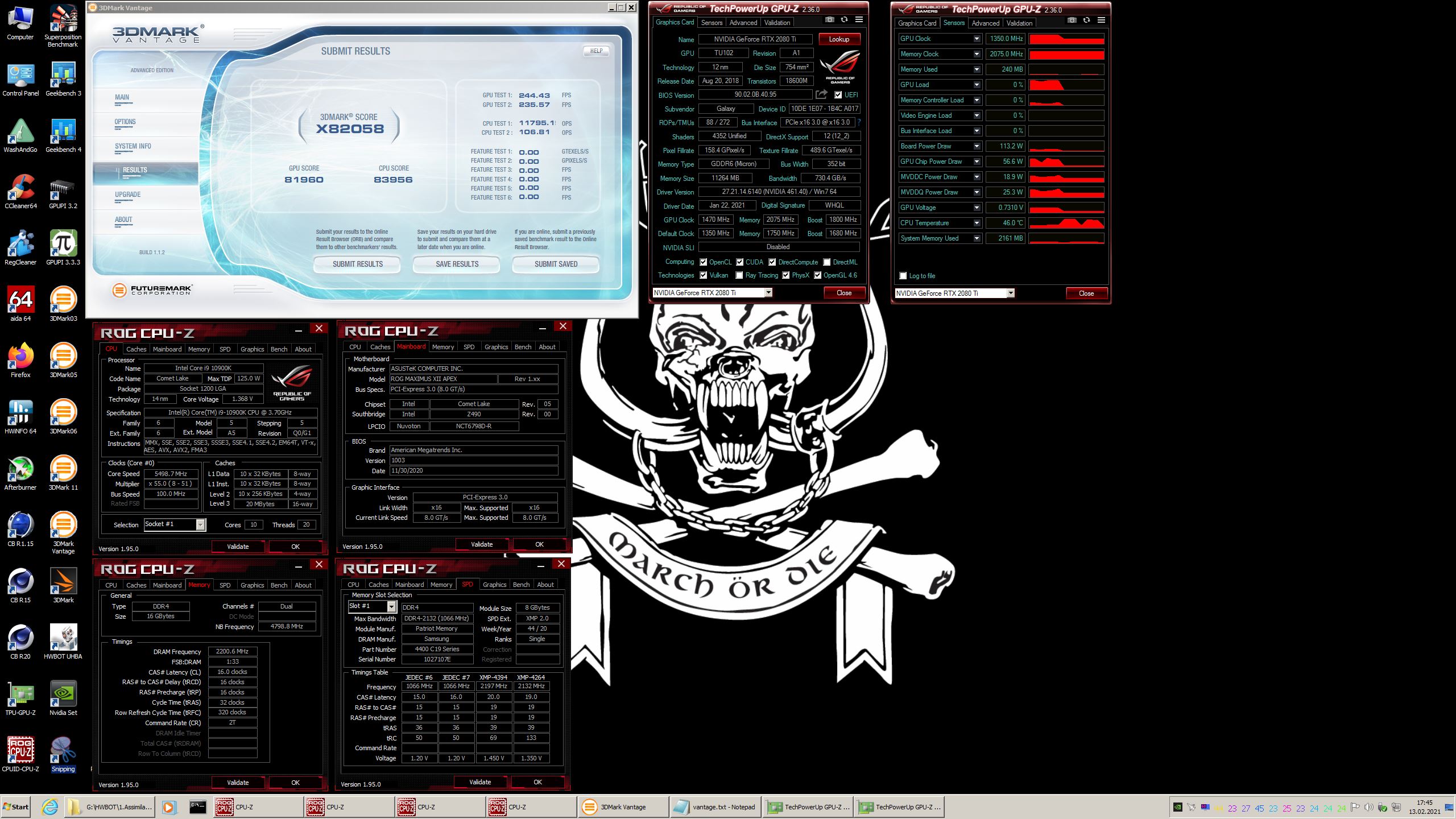Expand Board Power Draw sensor dropdown
The height and width of the screenshot is (819, 1456).
click(977, 146)
